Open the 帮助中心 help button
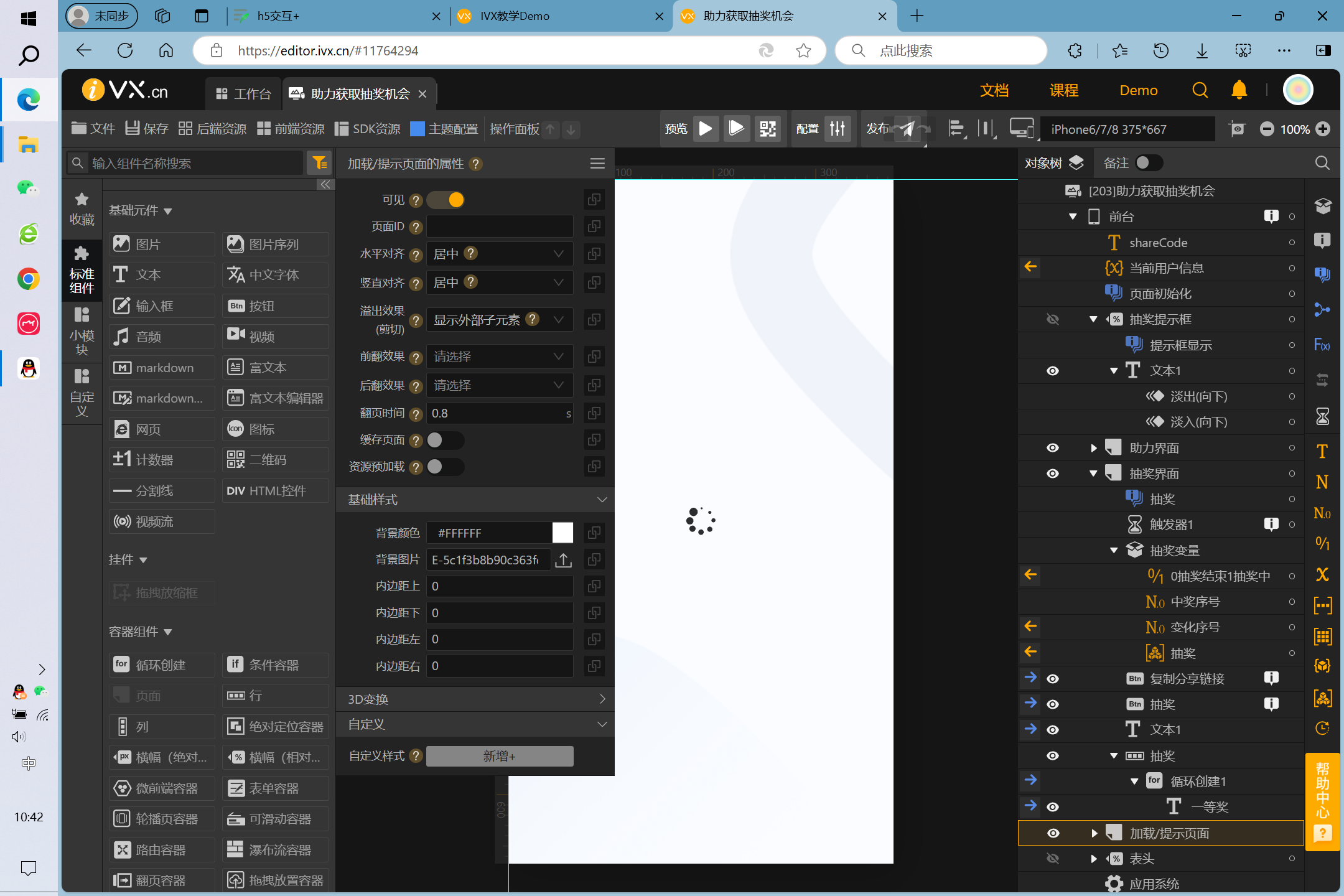Image resolution: width=1344 pixels, height=896 pixels. coord(1322,801)
